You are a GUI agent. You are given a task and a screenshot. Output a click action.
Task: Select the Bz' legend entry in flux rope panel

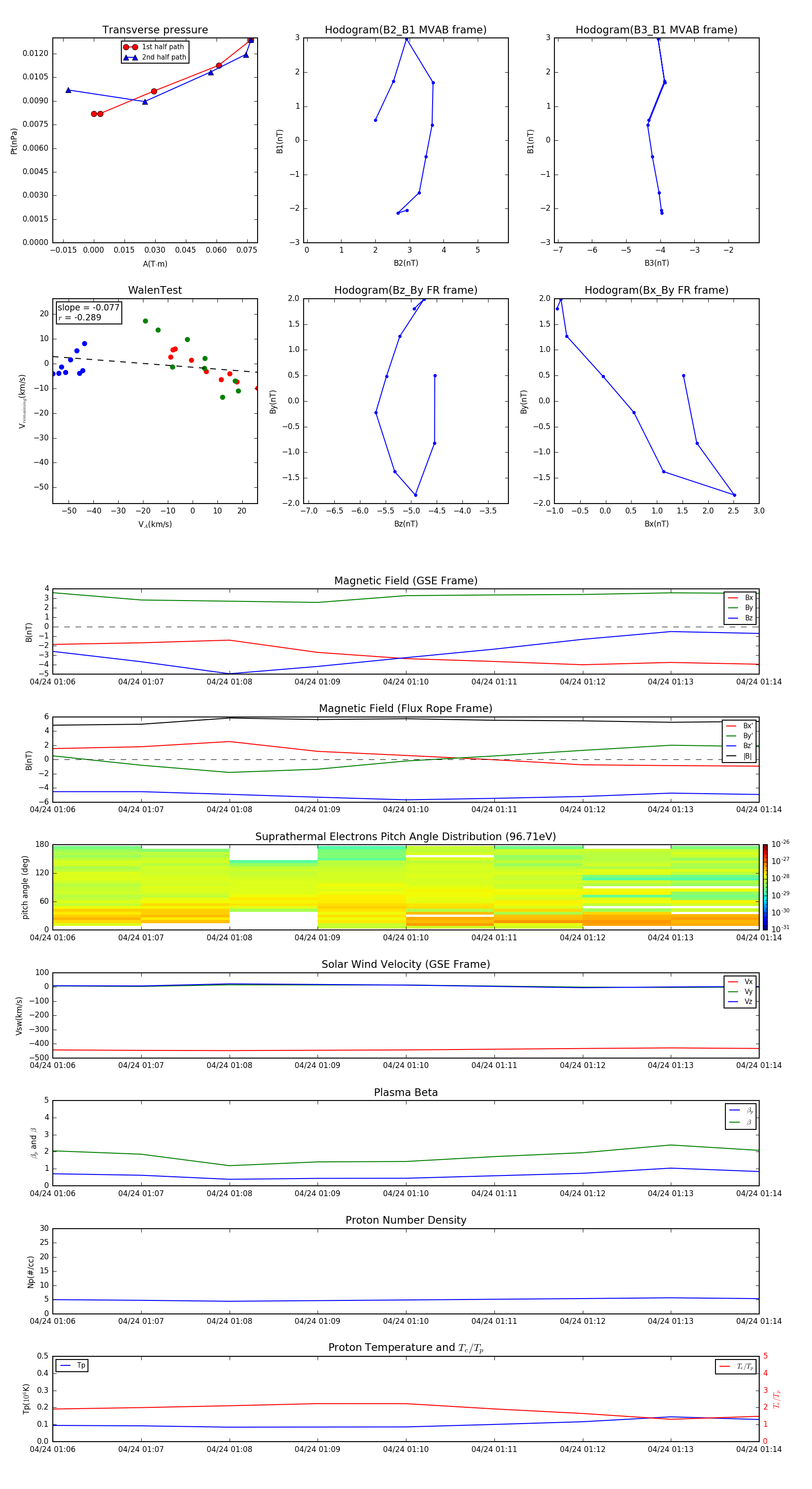coord(740,746)
